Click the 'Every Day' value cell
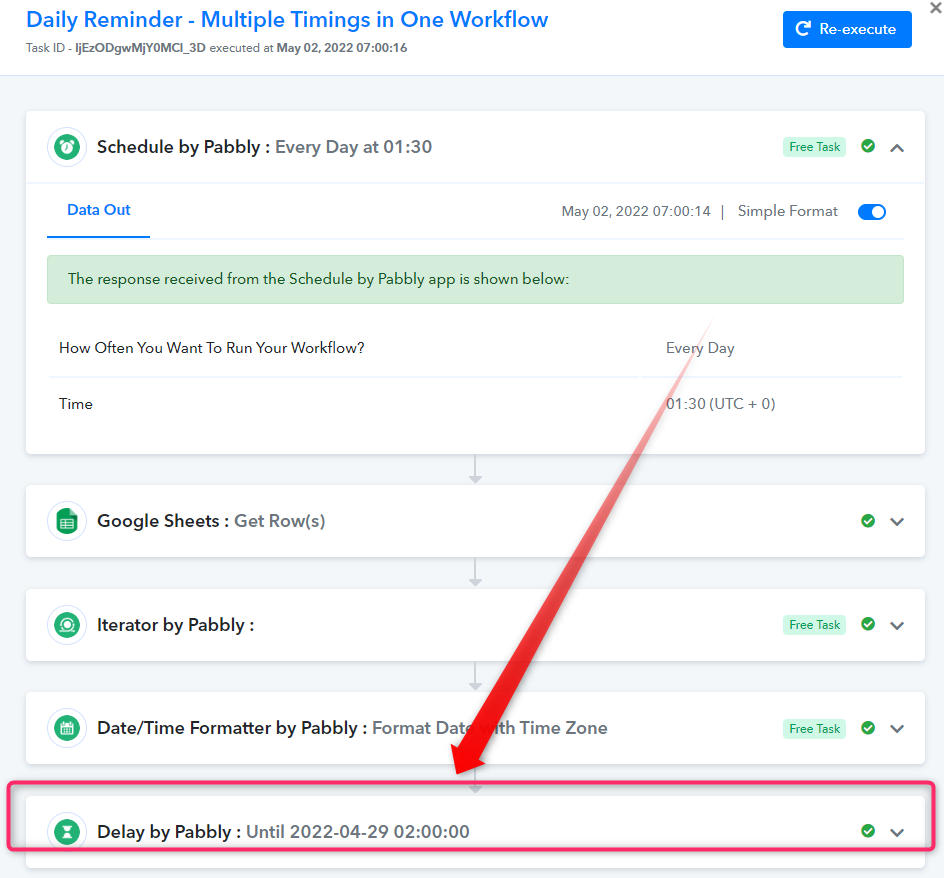Viewport: 944px width, 878px height. (700, 349)
